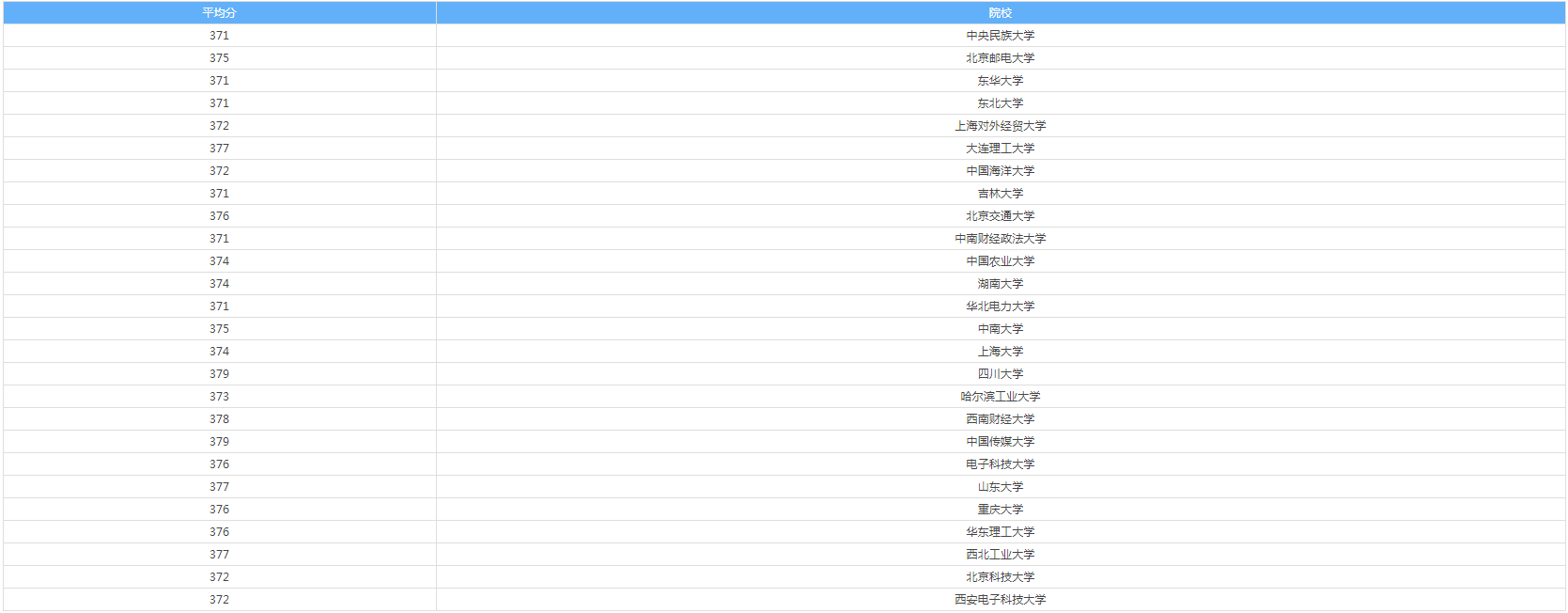Select score 372 in the 西安电子科技大学 row
The width and height of the screenshot is (1568, 613).
[x=220, y=600]
